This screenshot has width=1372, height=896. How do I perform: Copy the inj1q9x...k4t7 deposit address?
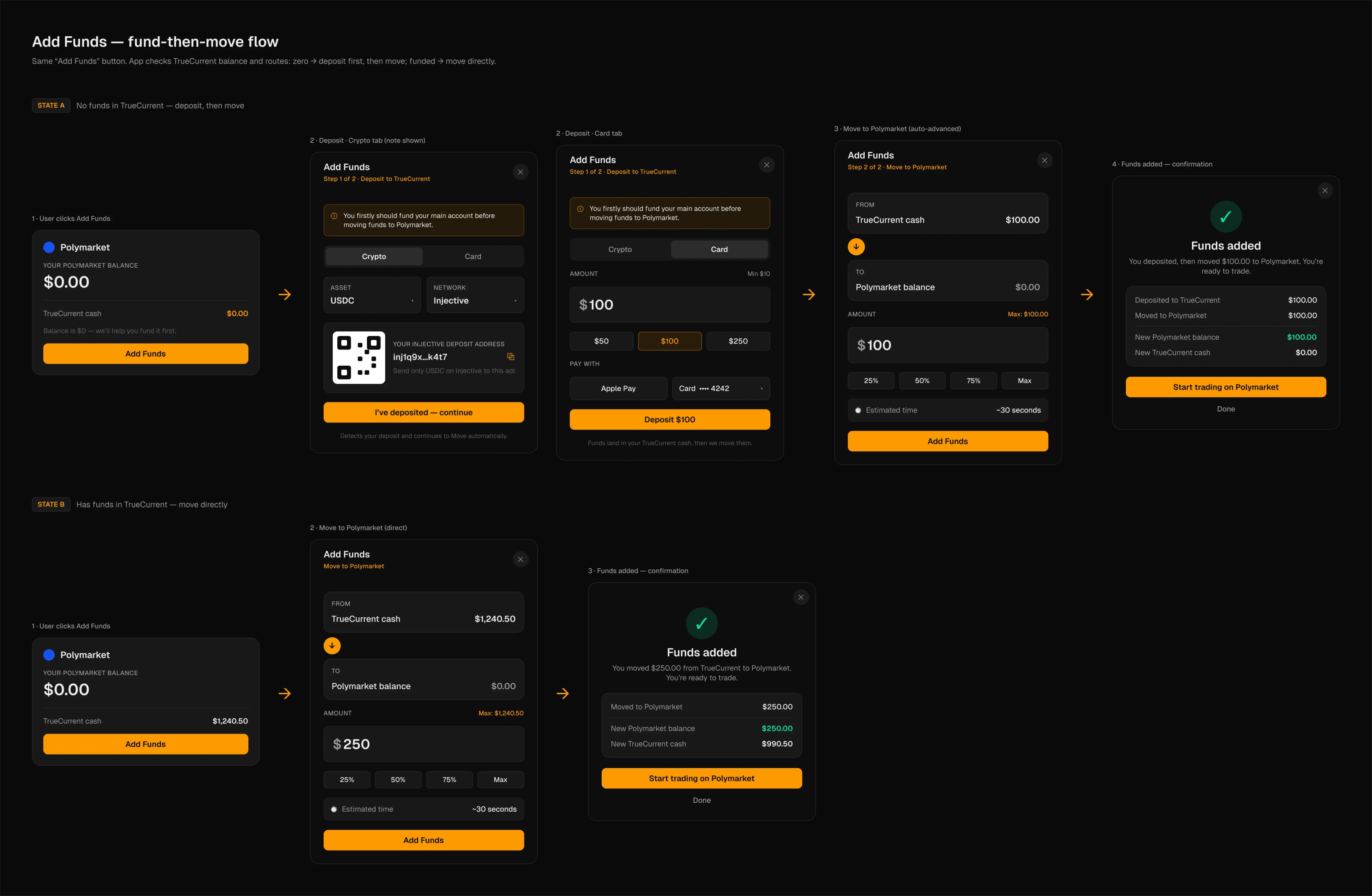(511, 356)
